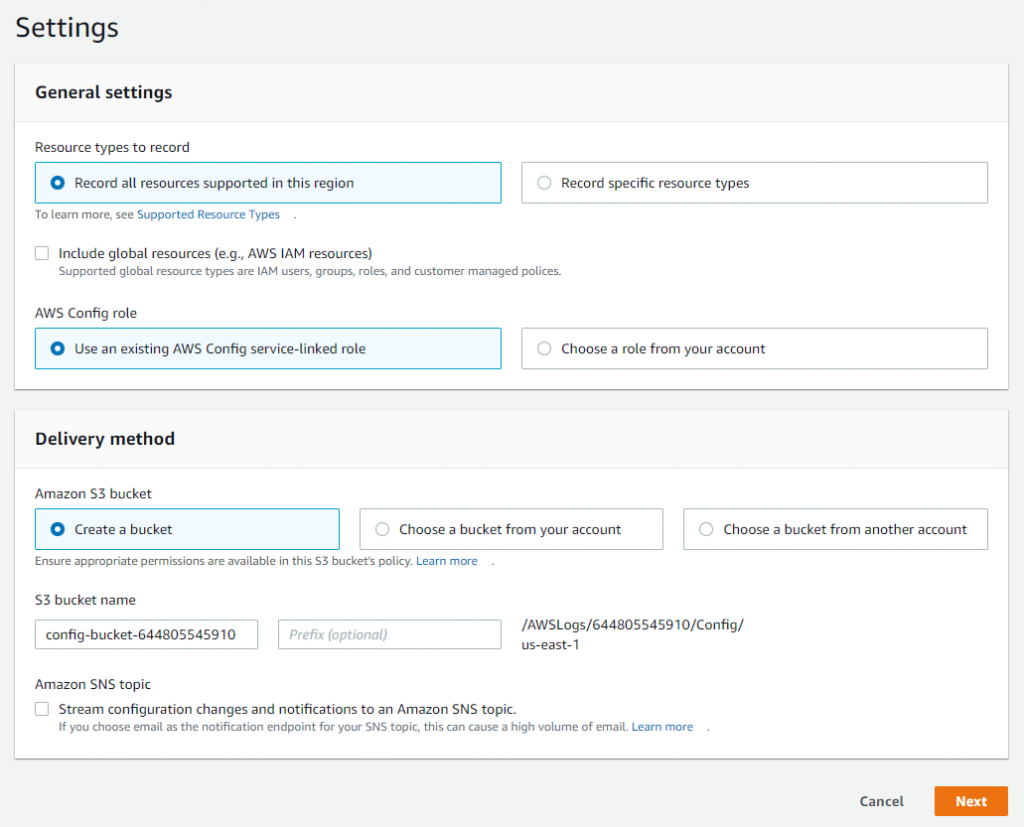This screenshot has height=827, width=1024.
Task: Click the General settings section header
Action: [104, 92]
